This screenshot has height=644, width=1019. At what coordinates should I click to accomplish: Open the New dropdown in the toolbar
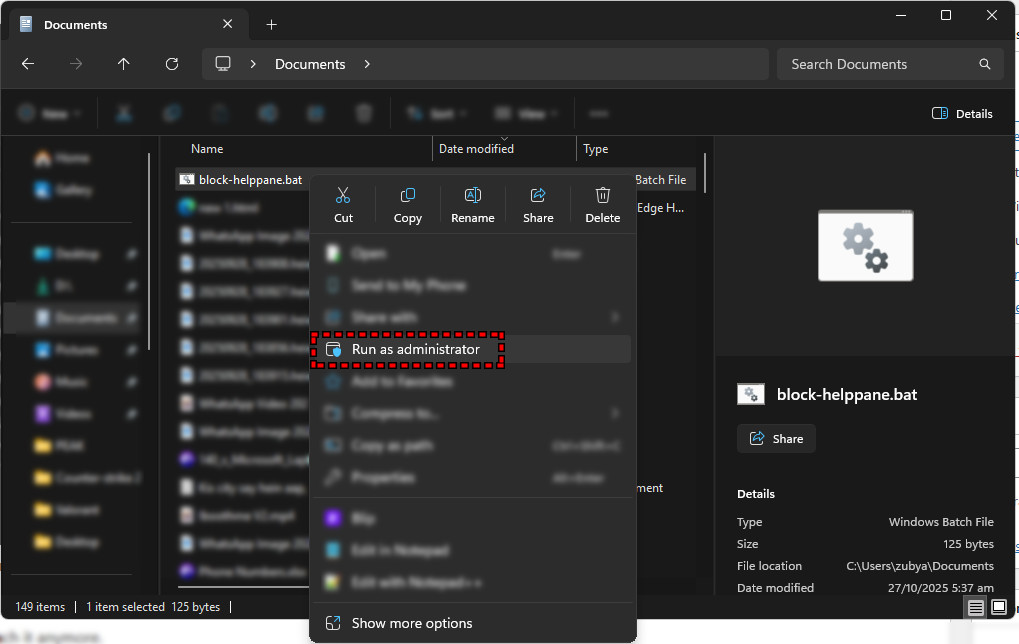click(49, 113)
